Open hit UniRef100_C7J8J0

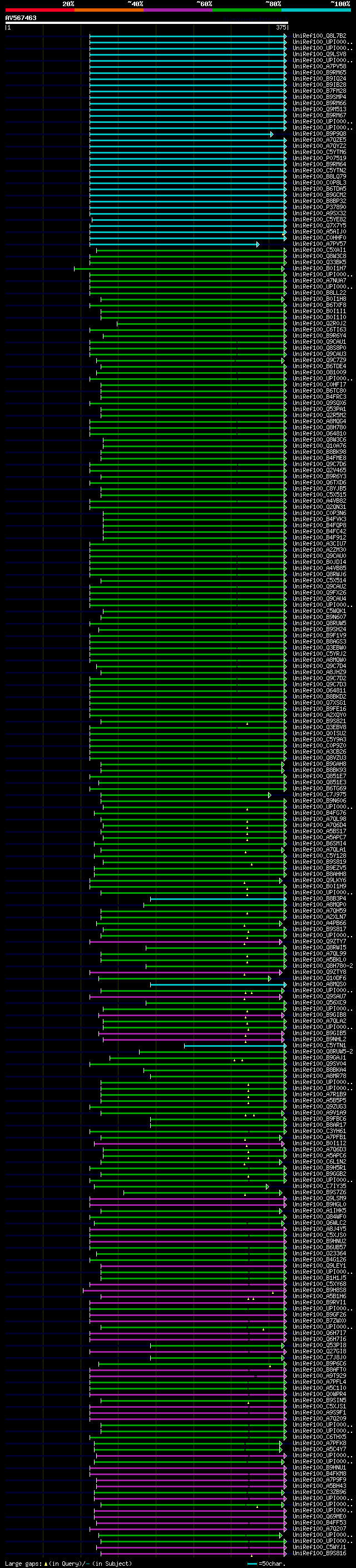click(x=319, y=1357)
